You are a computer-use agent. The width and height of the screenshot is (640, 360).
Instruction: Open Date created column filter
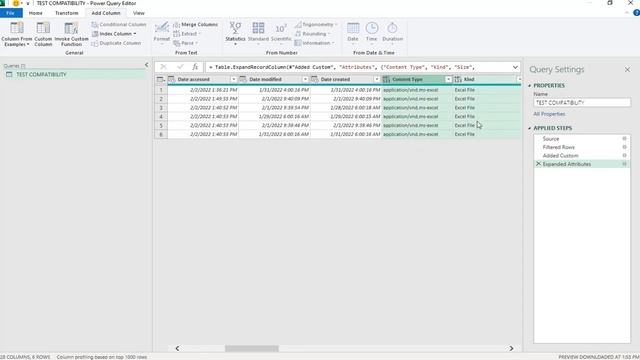[377, 80]
